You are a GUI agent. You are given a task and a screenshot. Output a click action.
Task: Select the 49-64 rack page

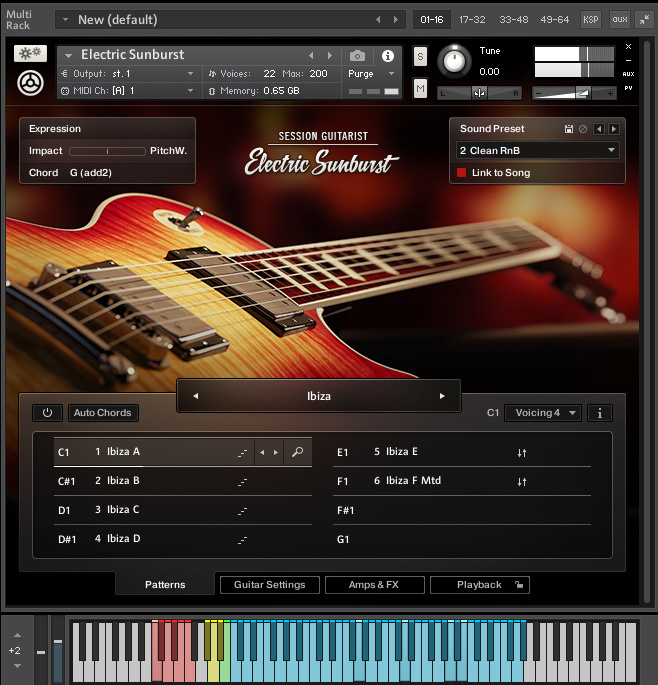[555, 20]
